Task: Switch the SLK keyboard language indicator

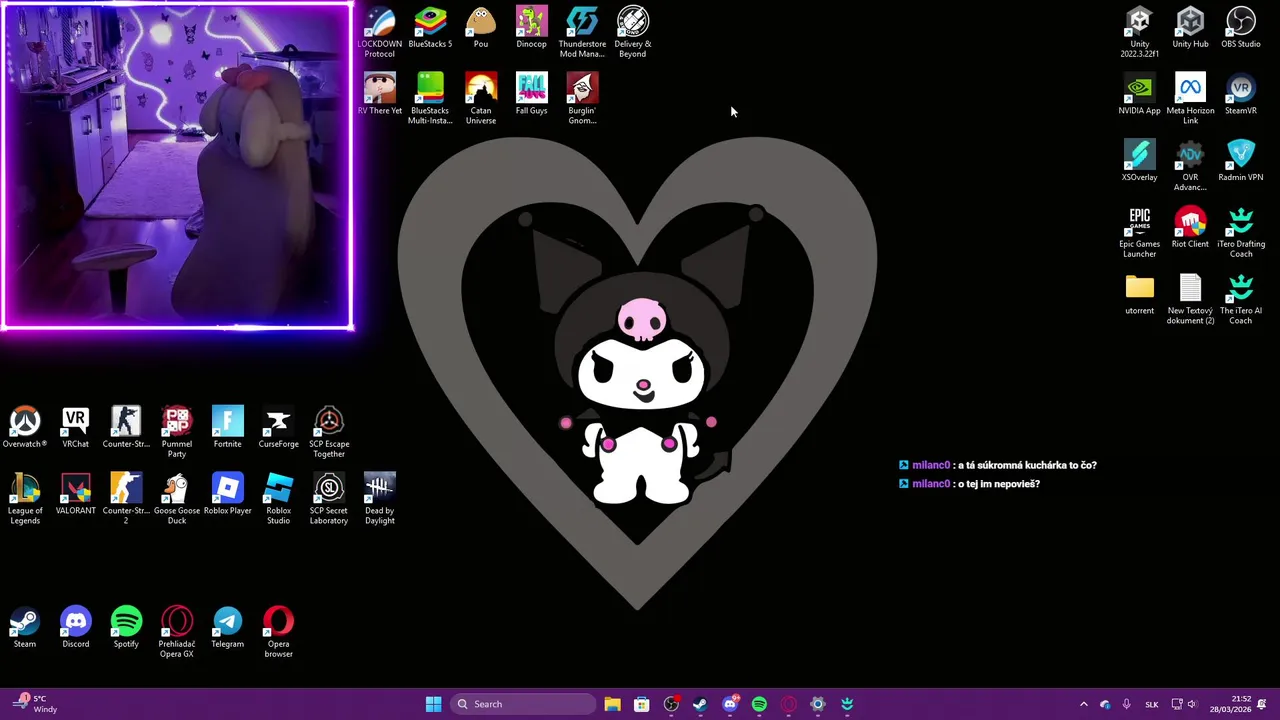Action: (x=1152, y=704)
